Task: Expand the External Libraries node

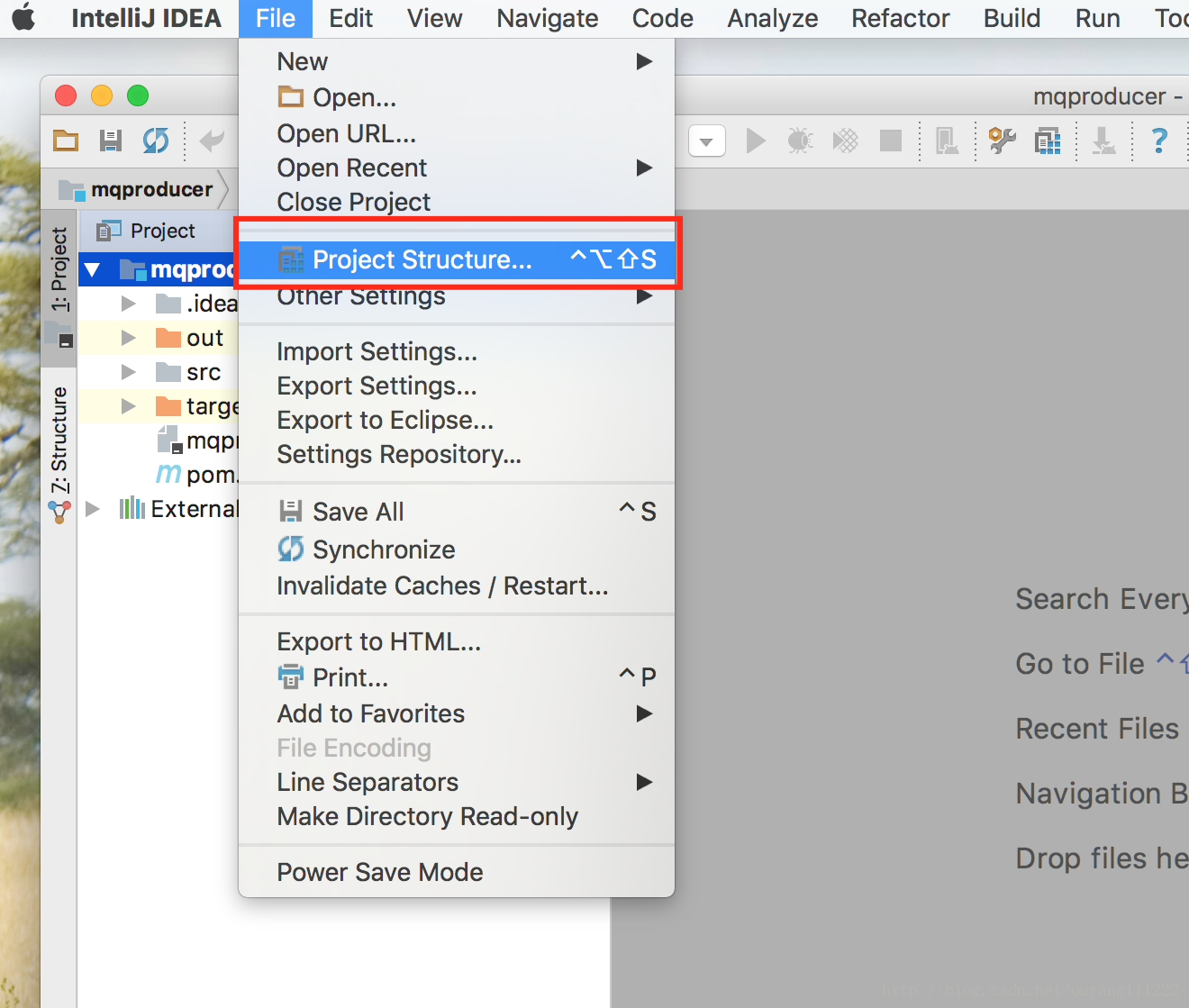Action: pyautogui.click(x=93, y=509)
